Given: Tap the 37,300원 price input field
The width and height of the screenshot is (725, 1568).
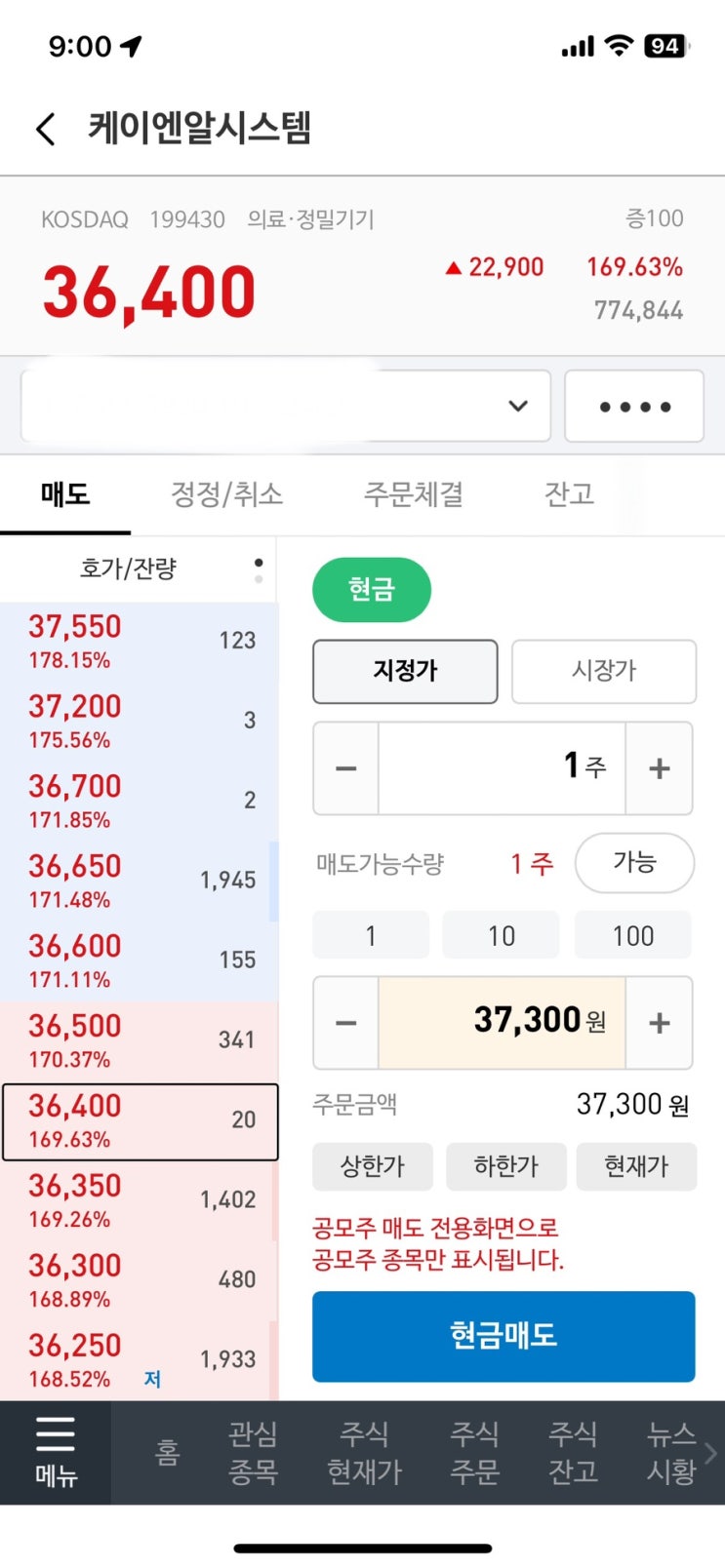Looking at the screenshot, I should pyautogui.click(x=502, y=1023).
